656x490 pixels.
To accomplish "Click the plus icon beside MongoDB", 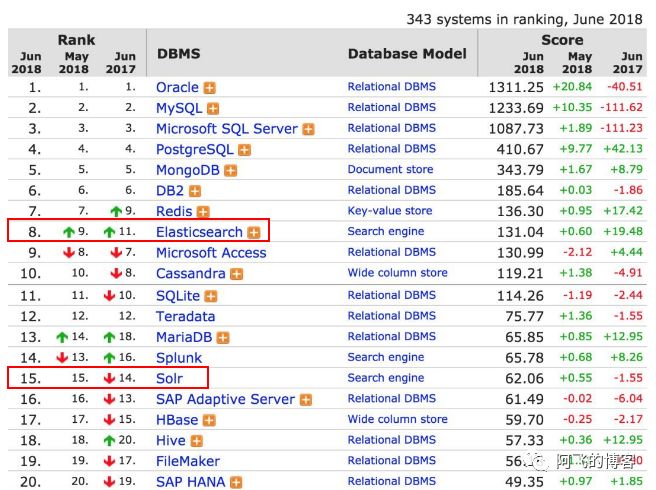I will [x=231, y=171].
